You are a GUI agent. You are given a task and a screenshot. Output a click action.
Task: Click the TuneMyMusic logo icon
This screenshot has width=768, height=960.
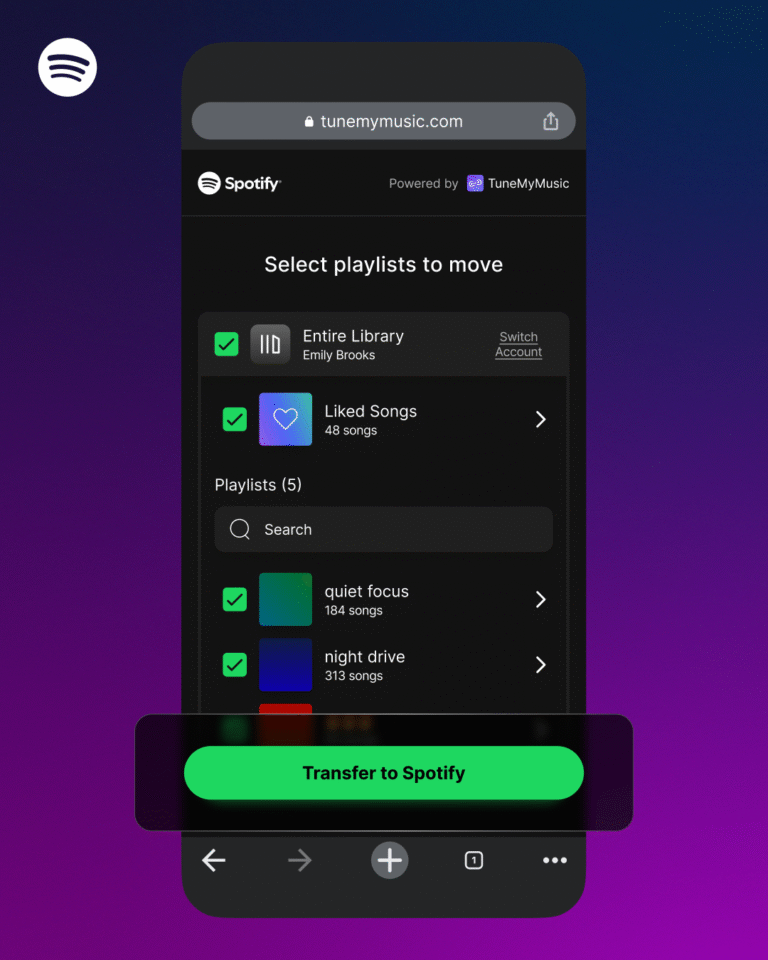pyautogui.click(x=475, y=183)
